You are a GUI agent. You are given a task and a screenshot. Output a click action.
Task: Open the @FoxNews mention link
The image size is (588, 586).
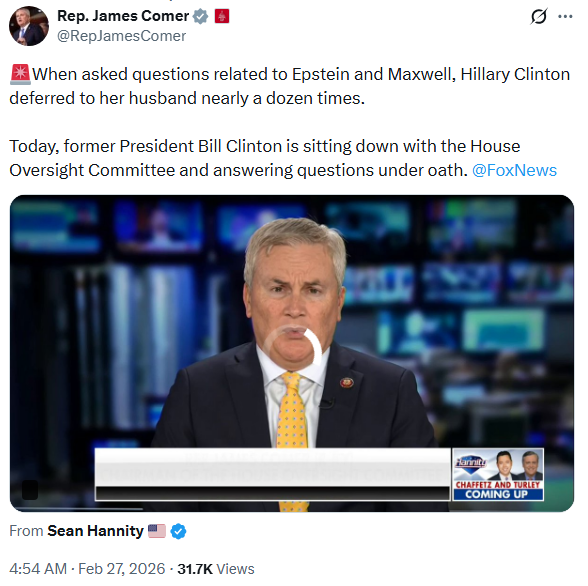tap(514, 170)
